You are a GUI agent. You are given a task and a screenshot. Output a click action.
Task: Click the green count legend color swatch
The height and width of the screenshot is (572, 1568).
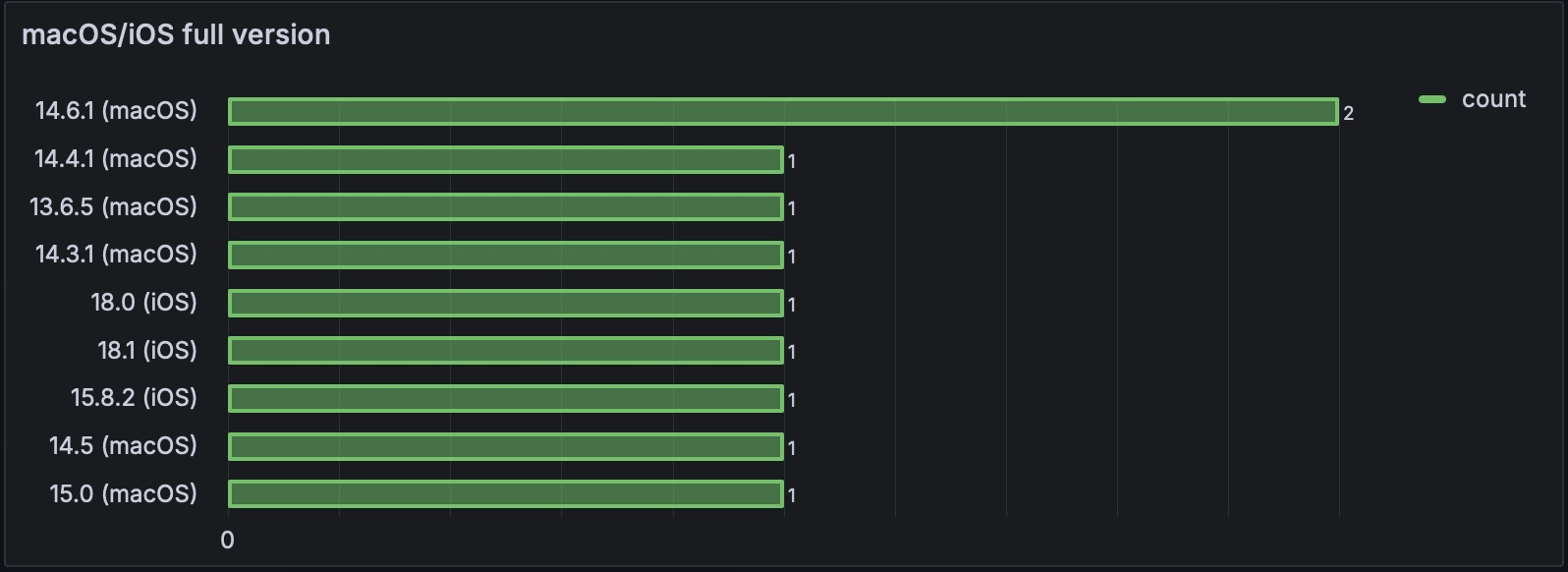pos(1432,99)
